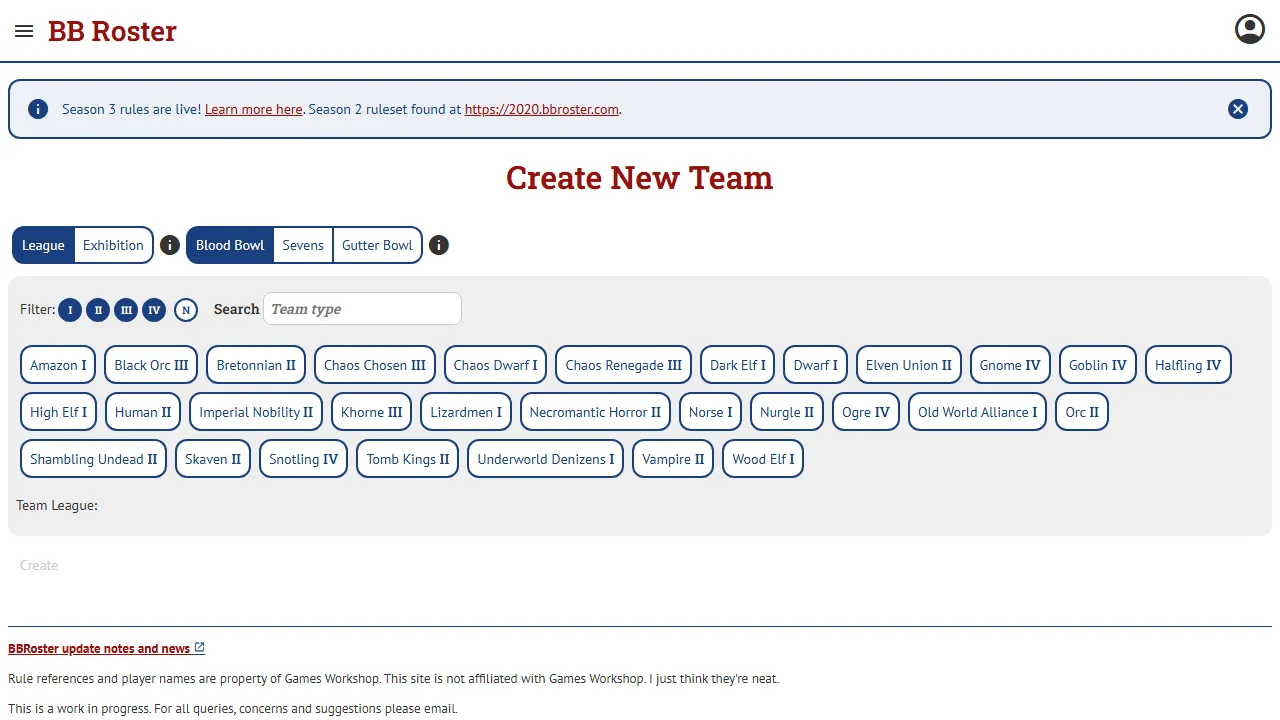
Task: Open BBRoster update notes and news
Action: point(99,648)
